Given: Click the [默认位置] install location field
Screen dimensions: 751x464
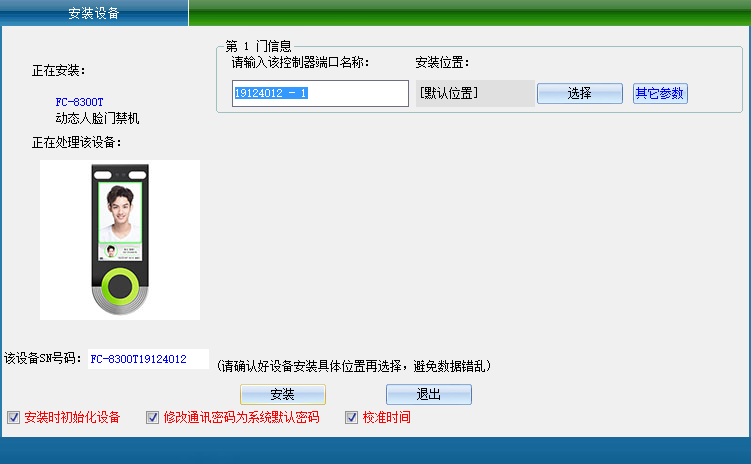Looking at the screenshot, I should [474, 93].
